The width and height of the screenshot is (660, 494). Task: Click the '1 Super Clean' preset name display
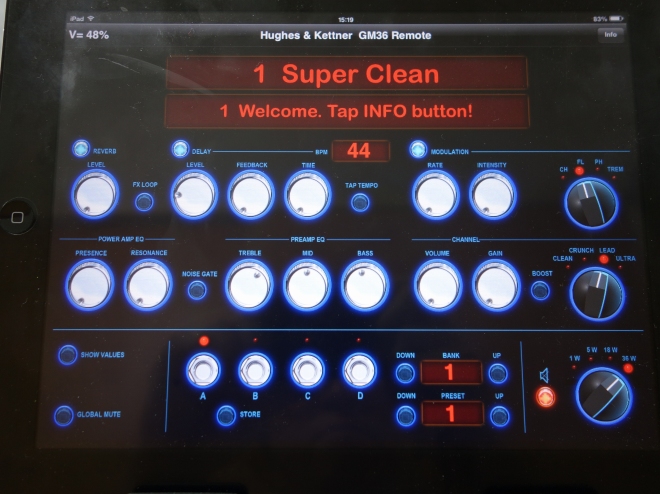click(347, 73)
